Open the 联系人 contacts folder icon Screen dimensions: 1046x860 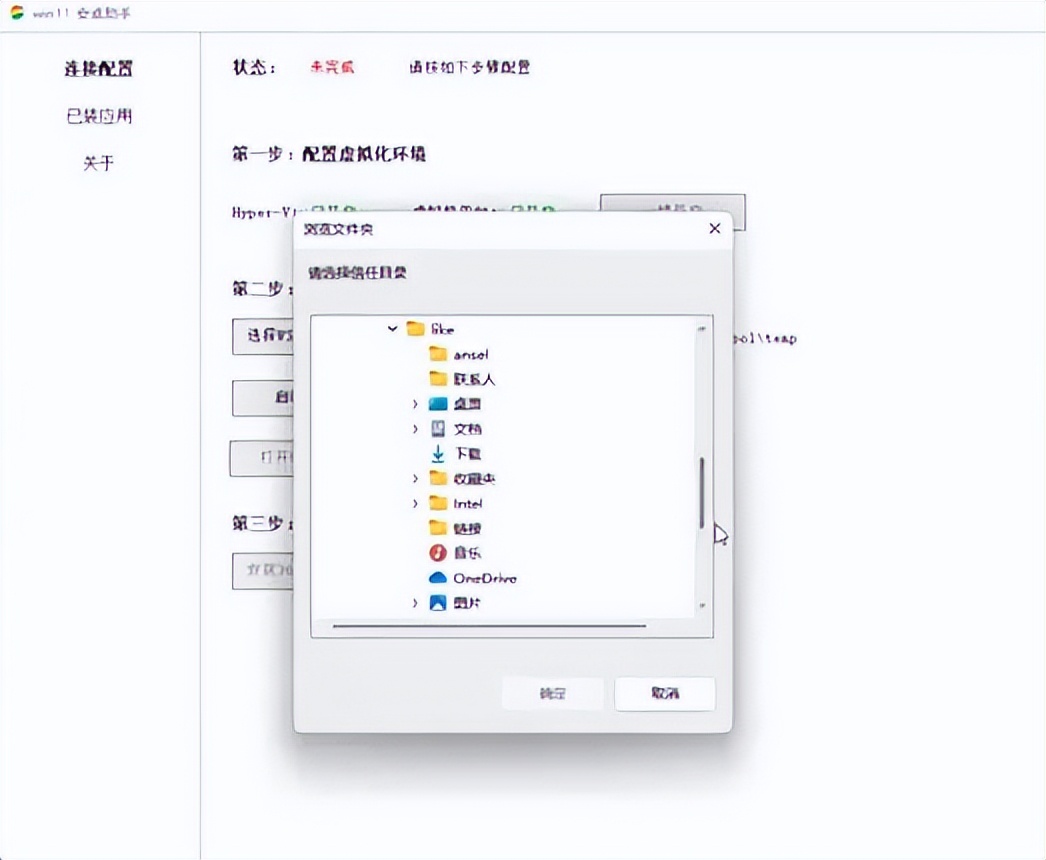click(437, 378)
